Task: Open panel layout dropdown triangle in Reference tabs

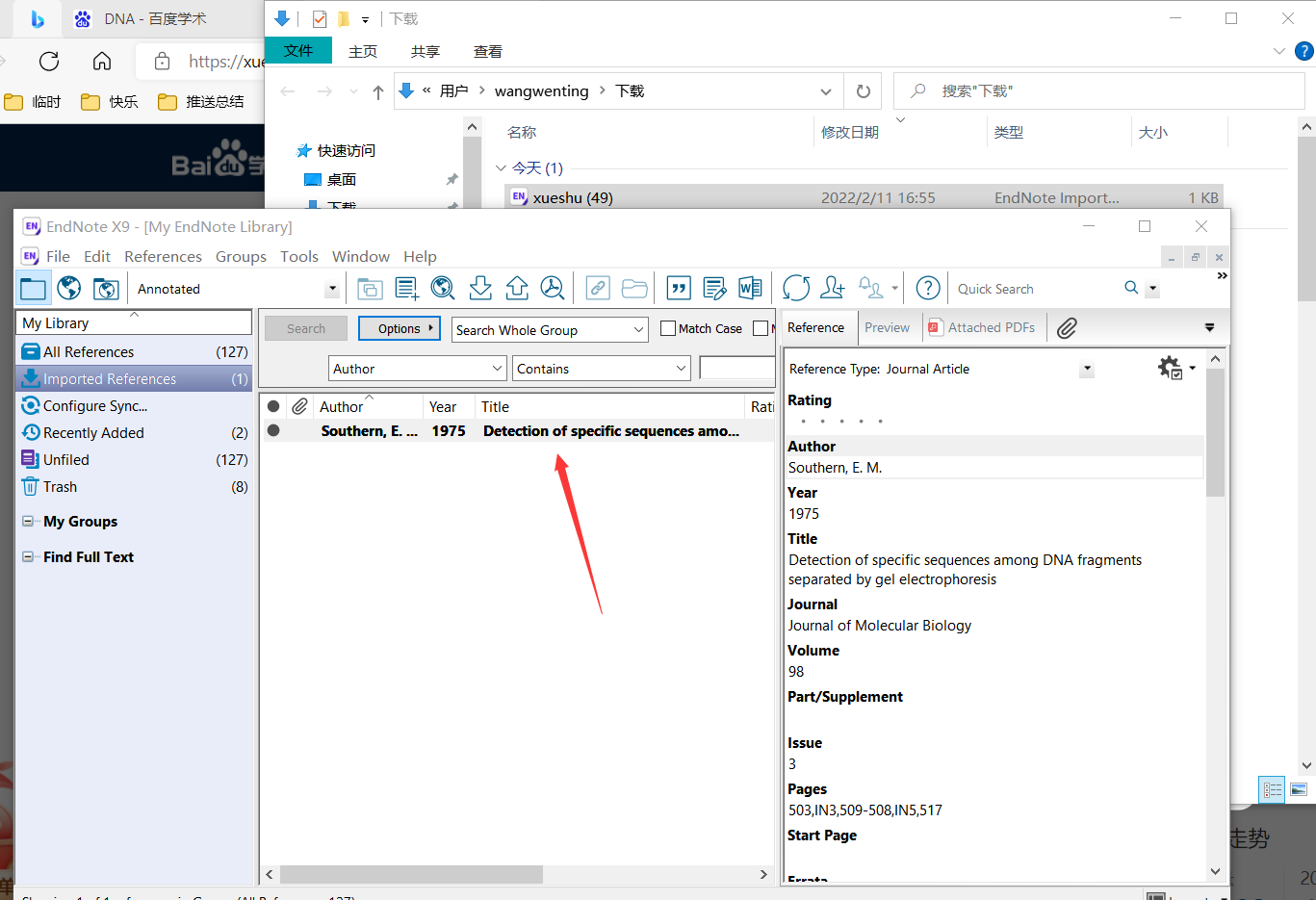Action: pos(1210,327)
